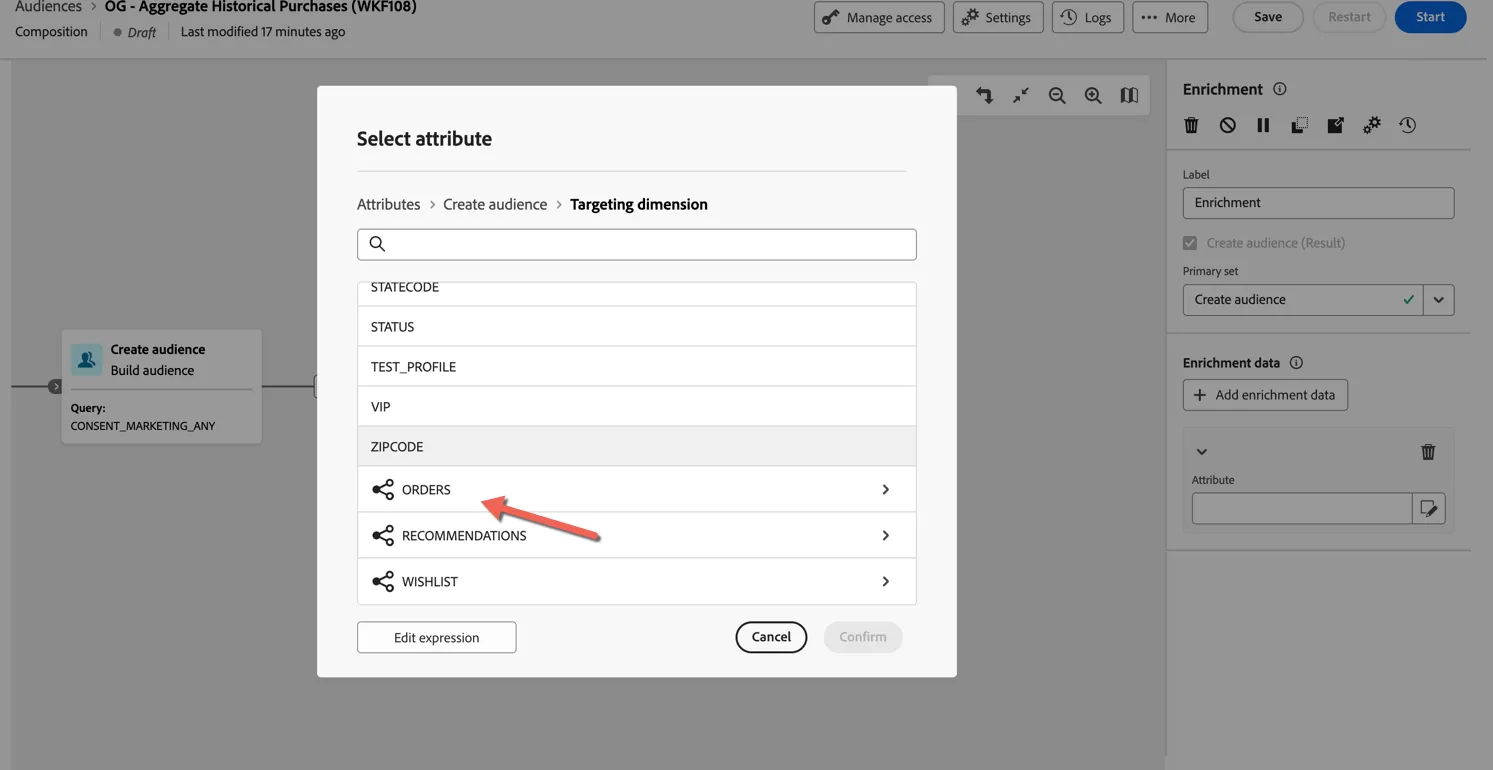The width and height of the screenshot is (1493, 770).
Task: Click the pause activity icon
Action: [1263, 125]
